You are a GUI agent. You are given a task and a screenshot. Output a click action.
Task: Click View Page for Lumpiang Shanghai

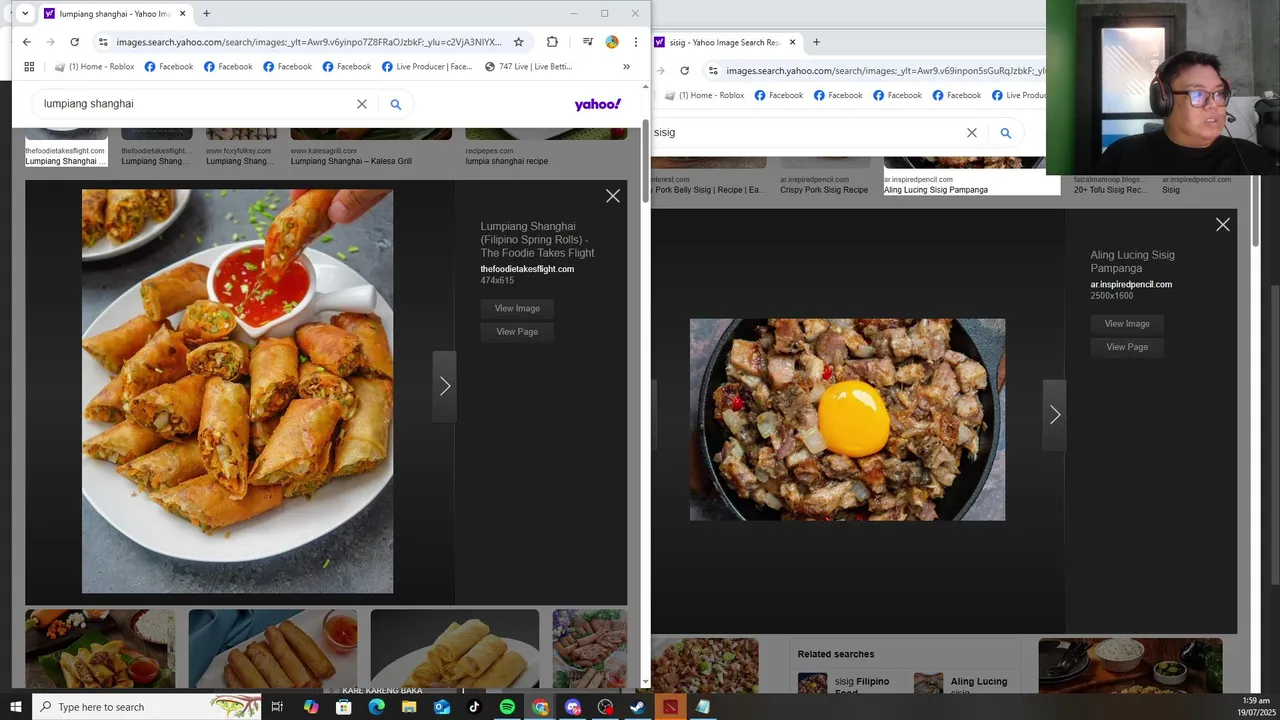[517, 332]
